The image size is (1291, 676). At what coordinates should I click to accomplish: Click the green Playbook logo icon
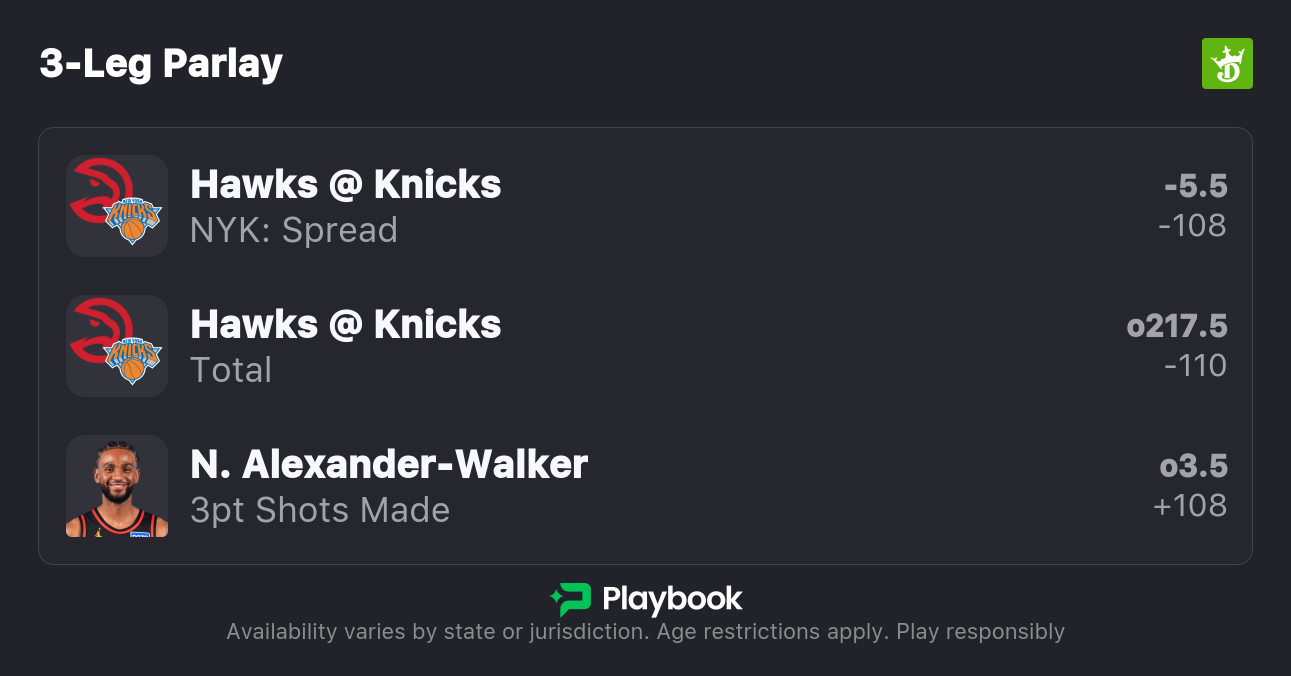571,599
